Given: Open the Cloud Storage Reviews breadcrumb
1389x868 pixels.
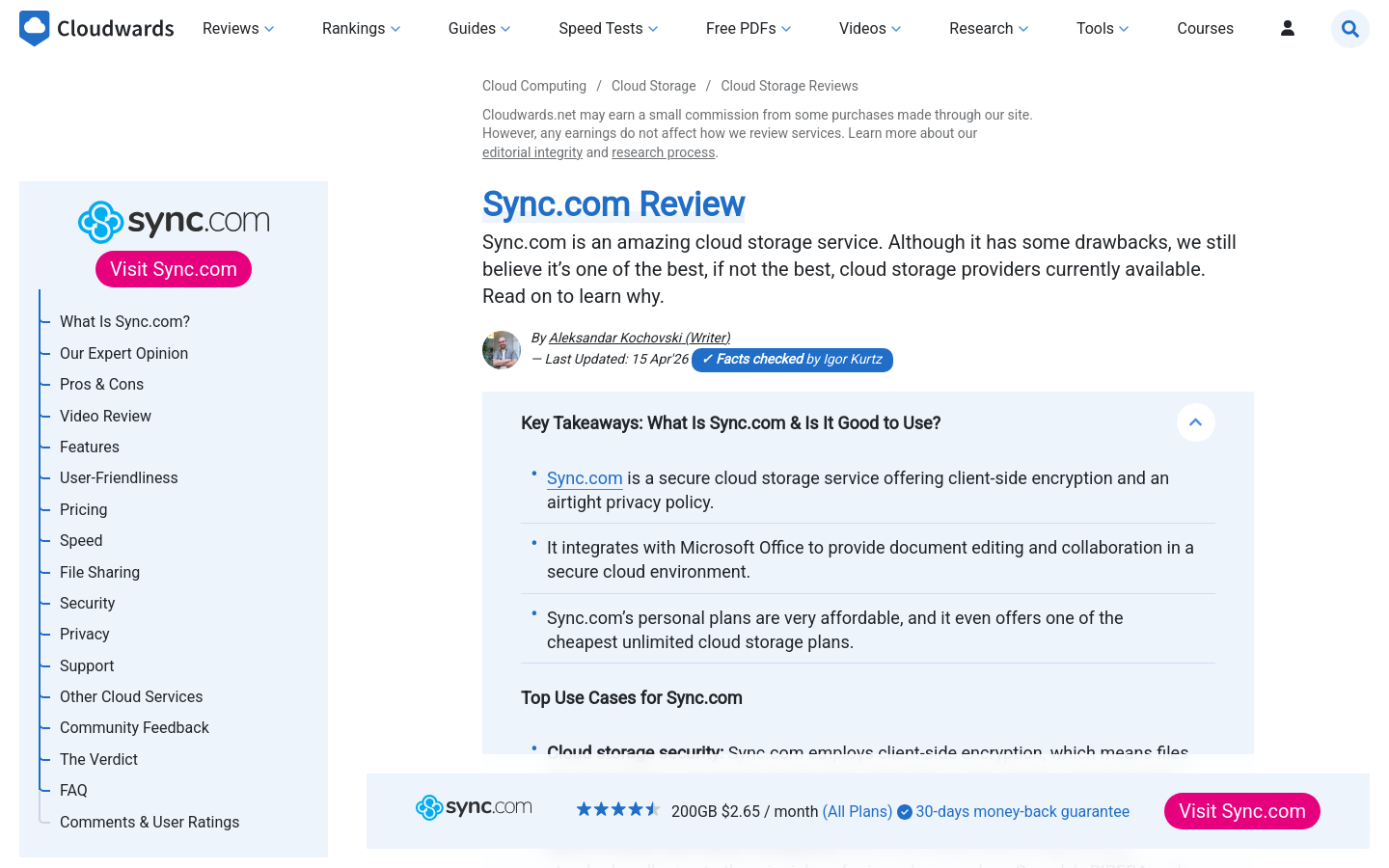Looking at the screenshot, I should (x=789, y=86).
